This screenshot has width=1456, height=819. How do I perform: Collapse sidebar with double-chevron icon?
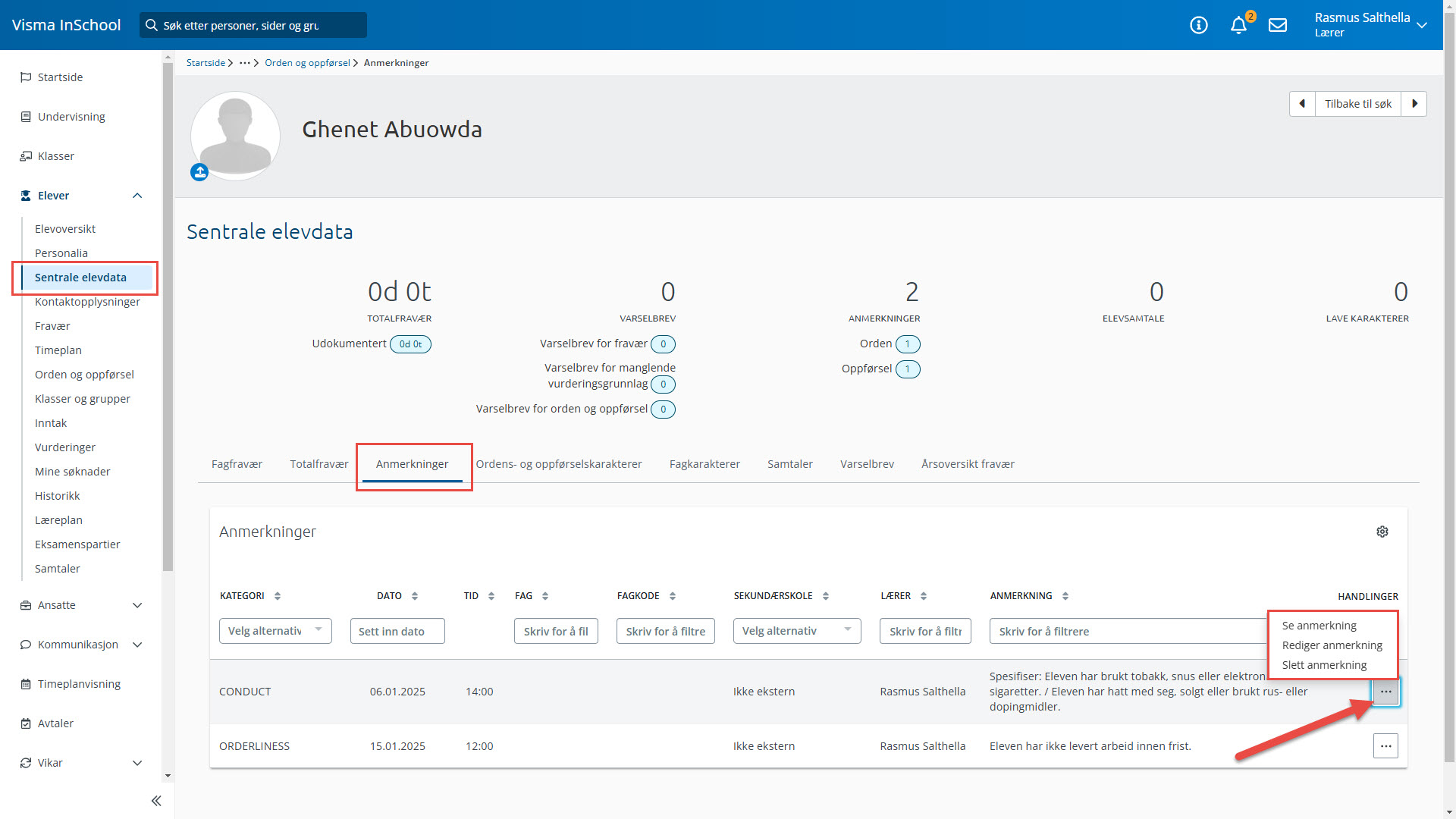coord(156,801)
